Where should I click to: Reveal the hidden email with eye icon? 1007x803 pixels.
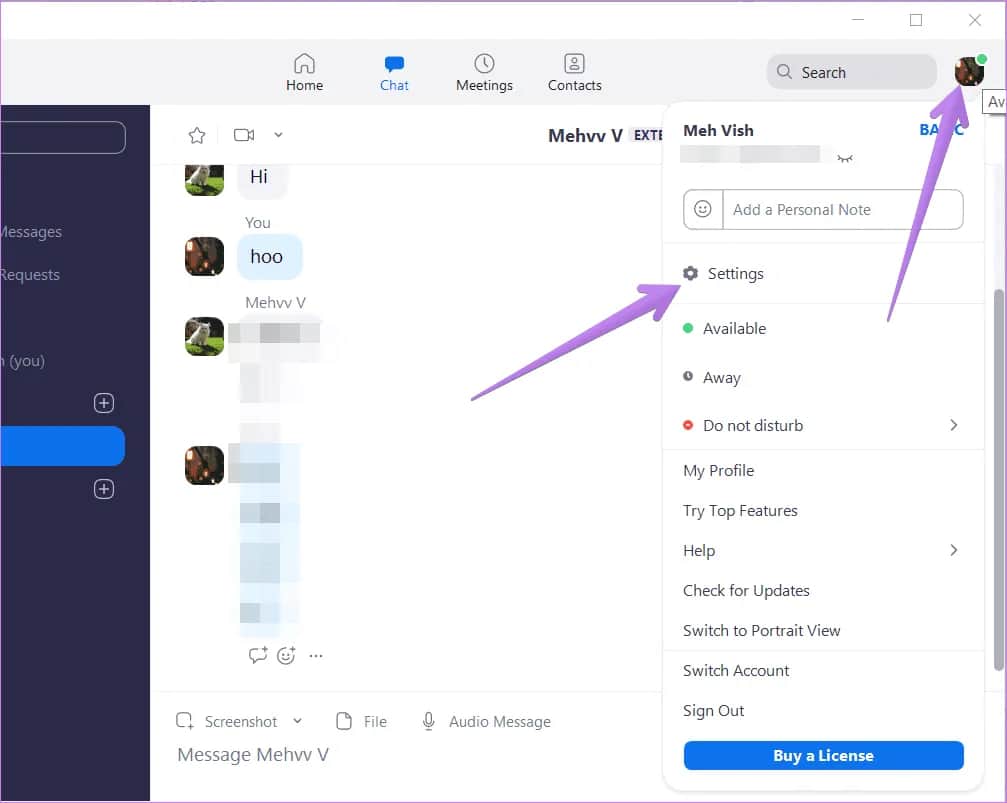845,157
